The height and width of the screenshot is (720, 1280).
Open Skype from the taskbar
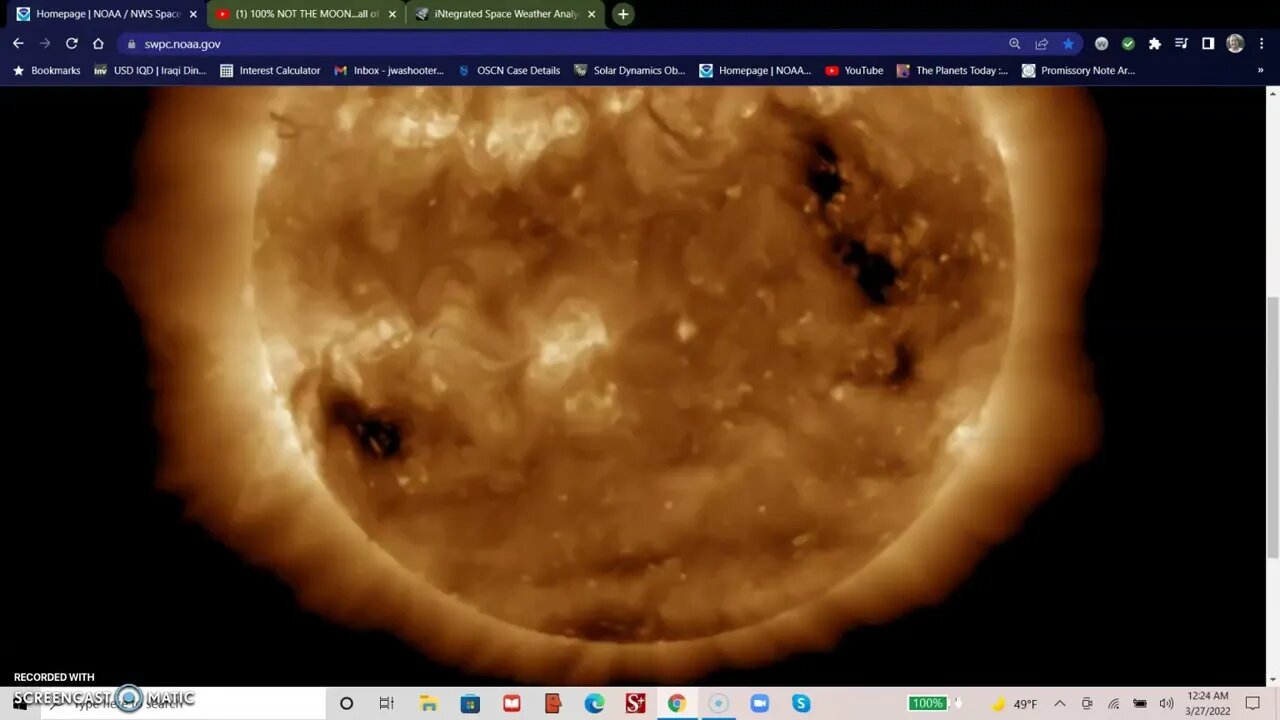(x=801, y=704)
